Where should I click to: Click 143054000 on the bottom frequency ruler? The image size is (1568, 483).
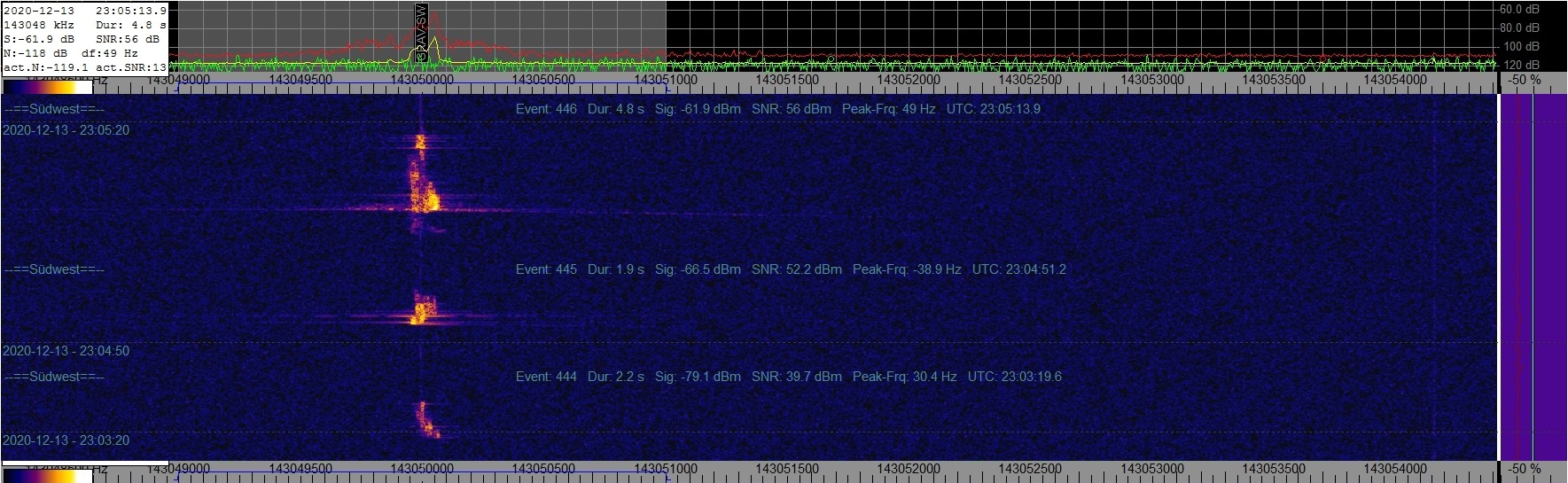[1395, 468]
